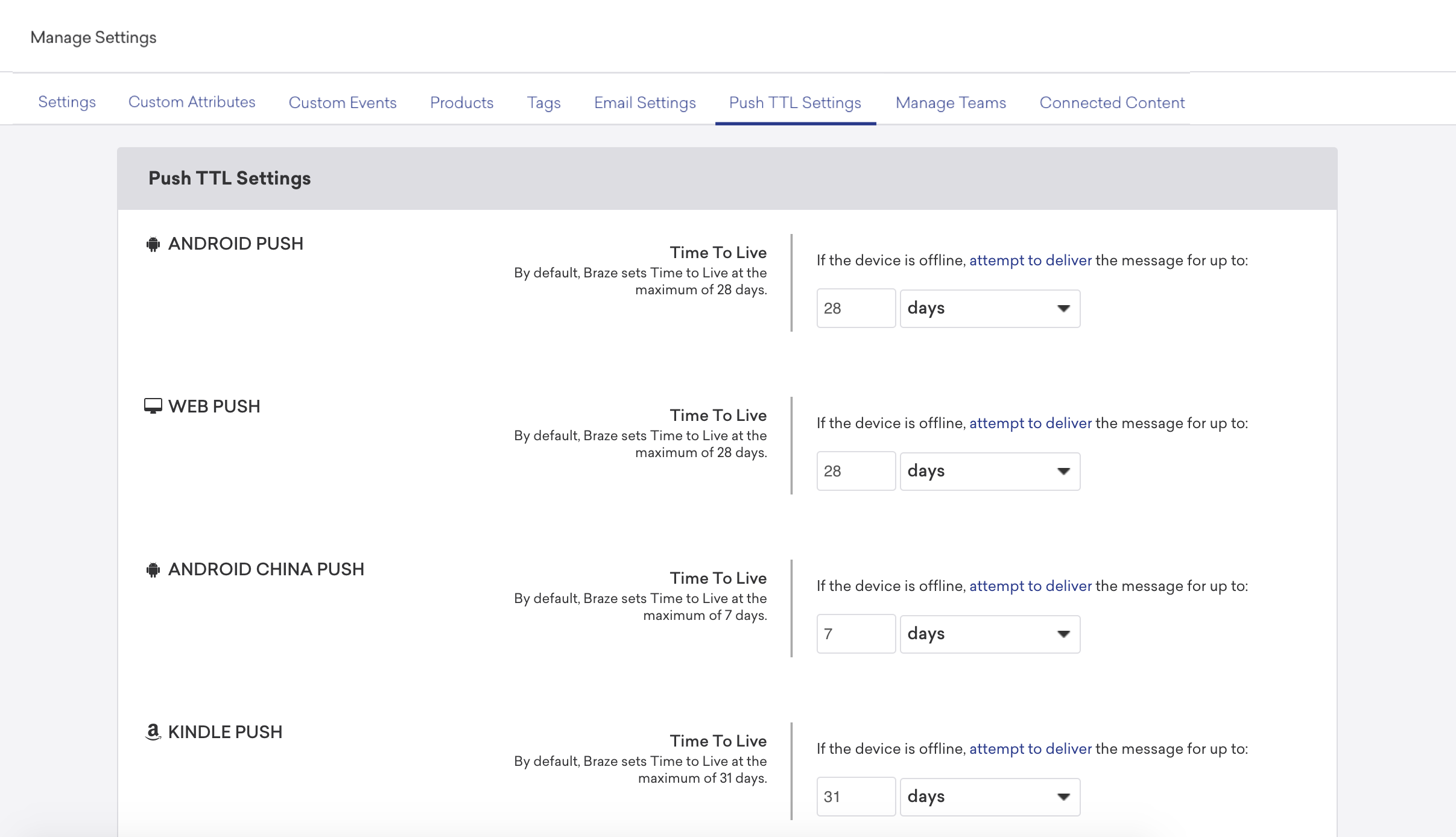
Task: Navigate to the Tags tab
Action: click(x=544, y=102)
